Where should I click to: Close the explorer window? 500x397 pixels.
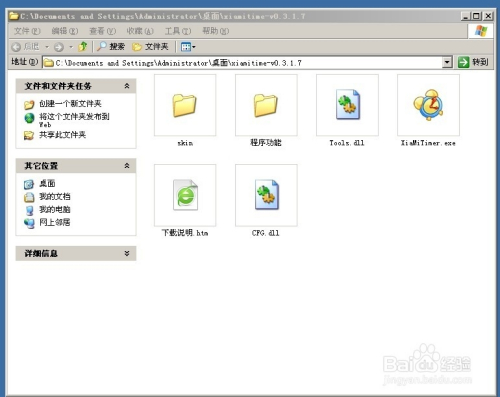click(x=488, y=16)
